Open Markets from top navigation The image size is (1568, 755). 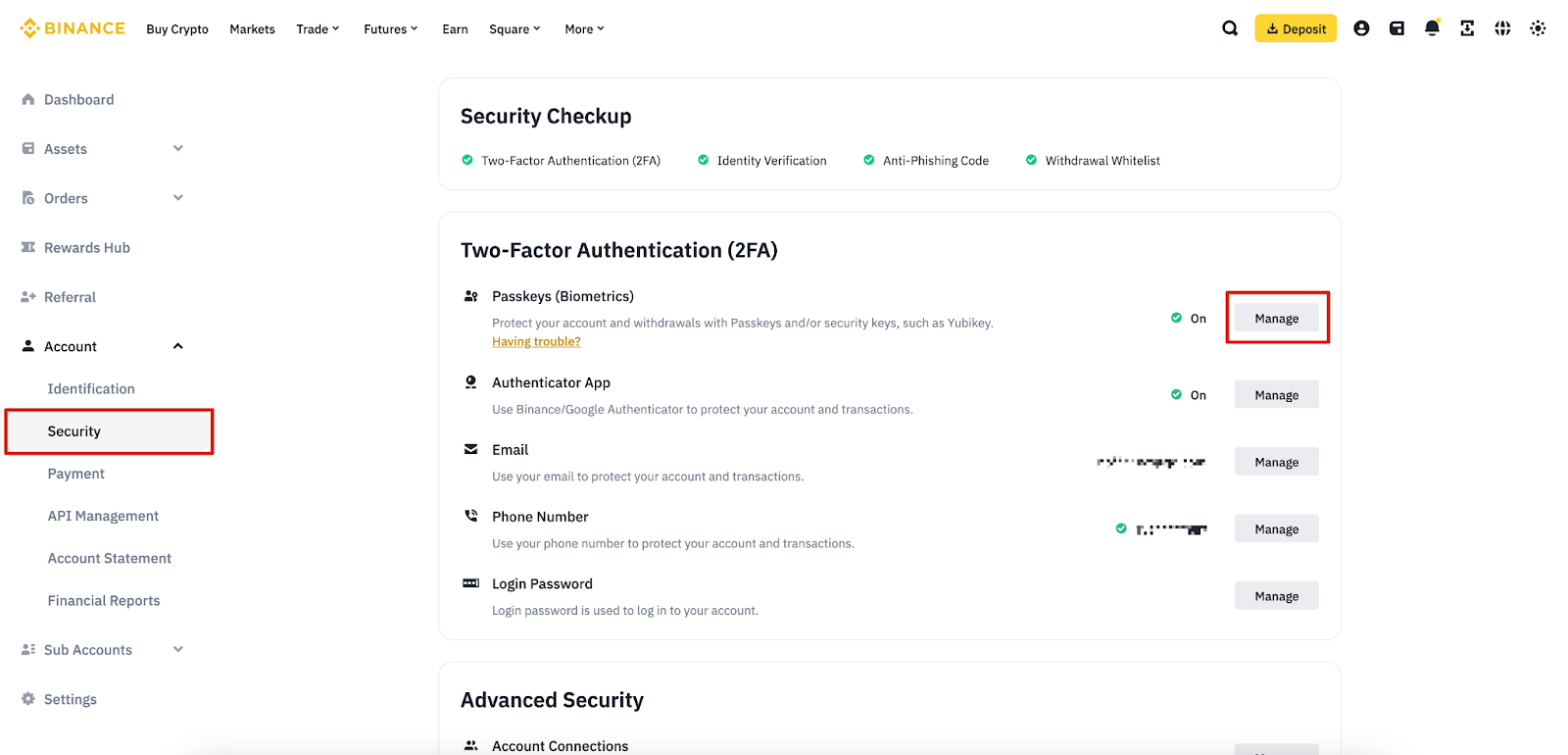(x=252, y=29)
